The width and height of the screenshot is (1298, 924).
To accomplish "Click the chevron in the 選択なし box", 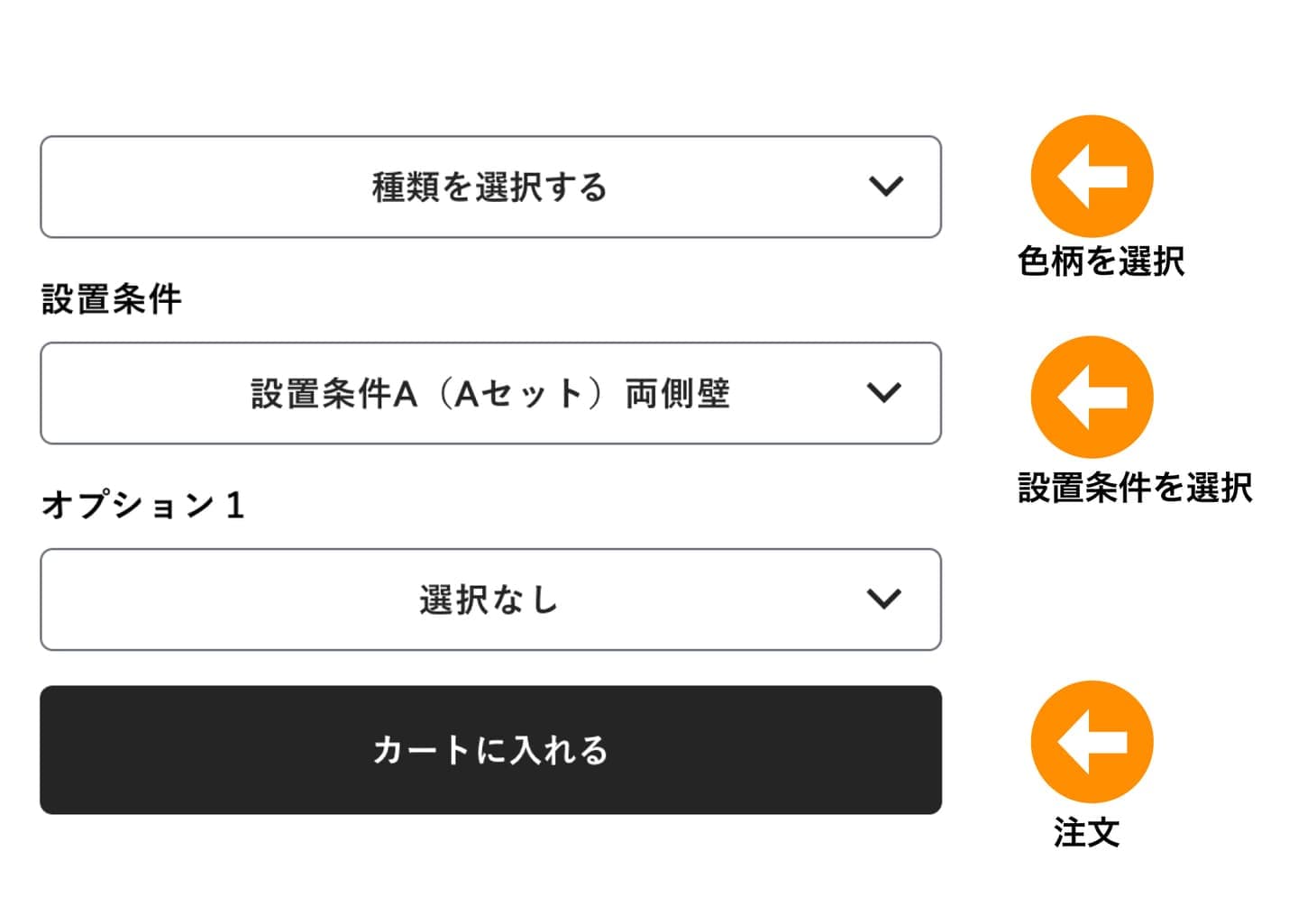I will coord(883,599).
